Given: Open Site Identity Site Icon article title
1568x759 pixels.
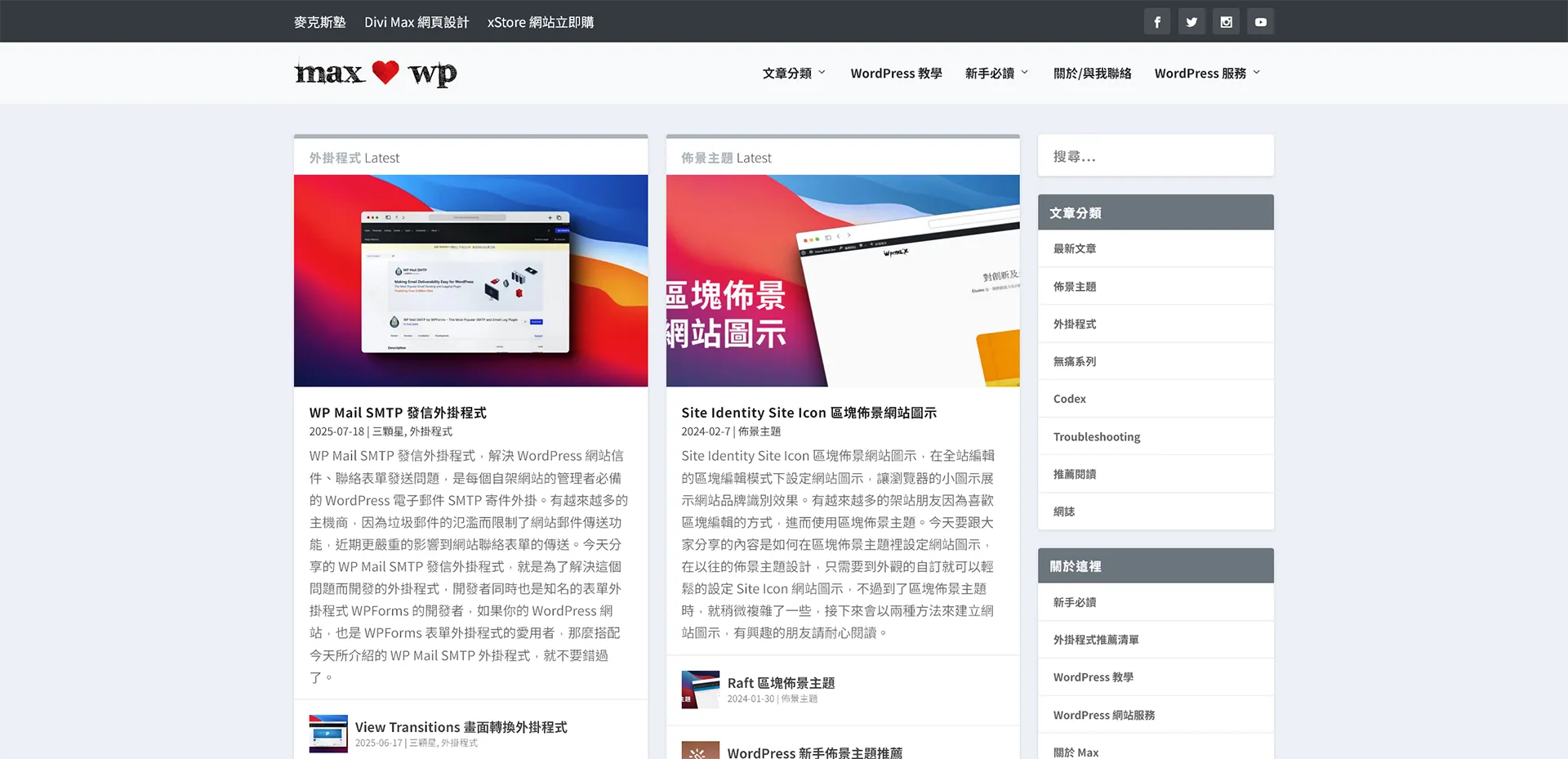Looking at the screenshot, I should pyautogui.click(x=809, y=413).
